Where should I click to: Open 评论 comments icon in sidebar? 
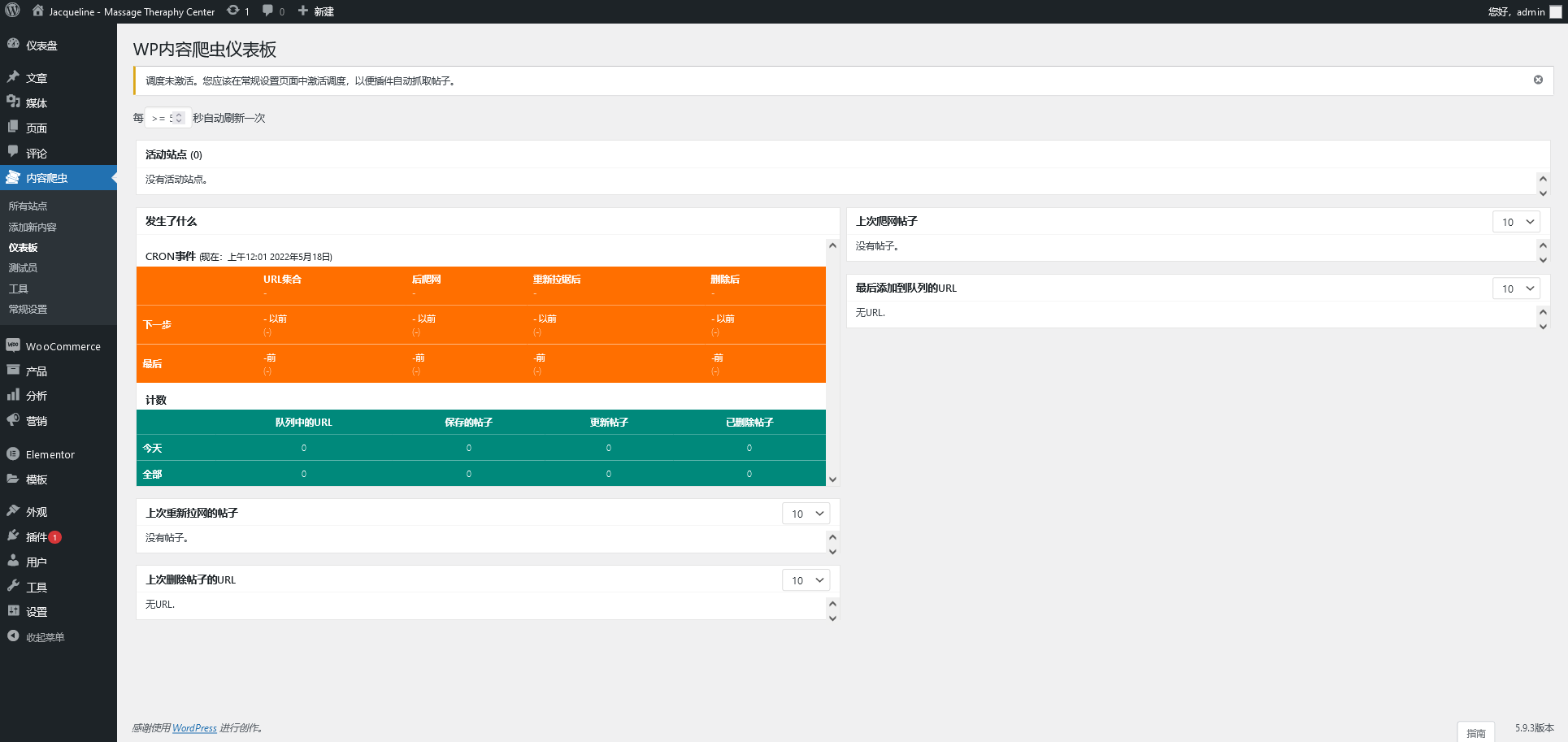(x=13, y=152)
